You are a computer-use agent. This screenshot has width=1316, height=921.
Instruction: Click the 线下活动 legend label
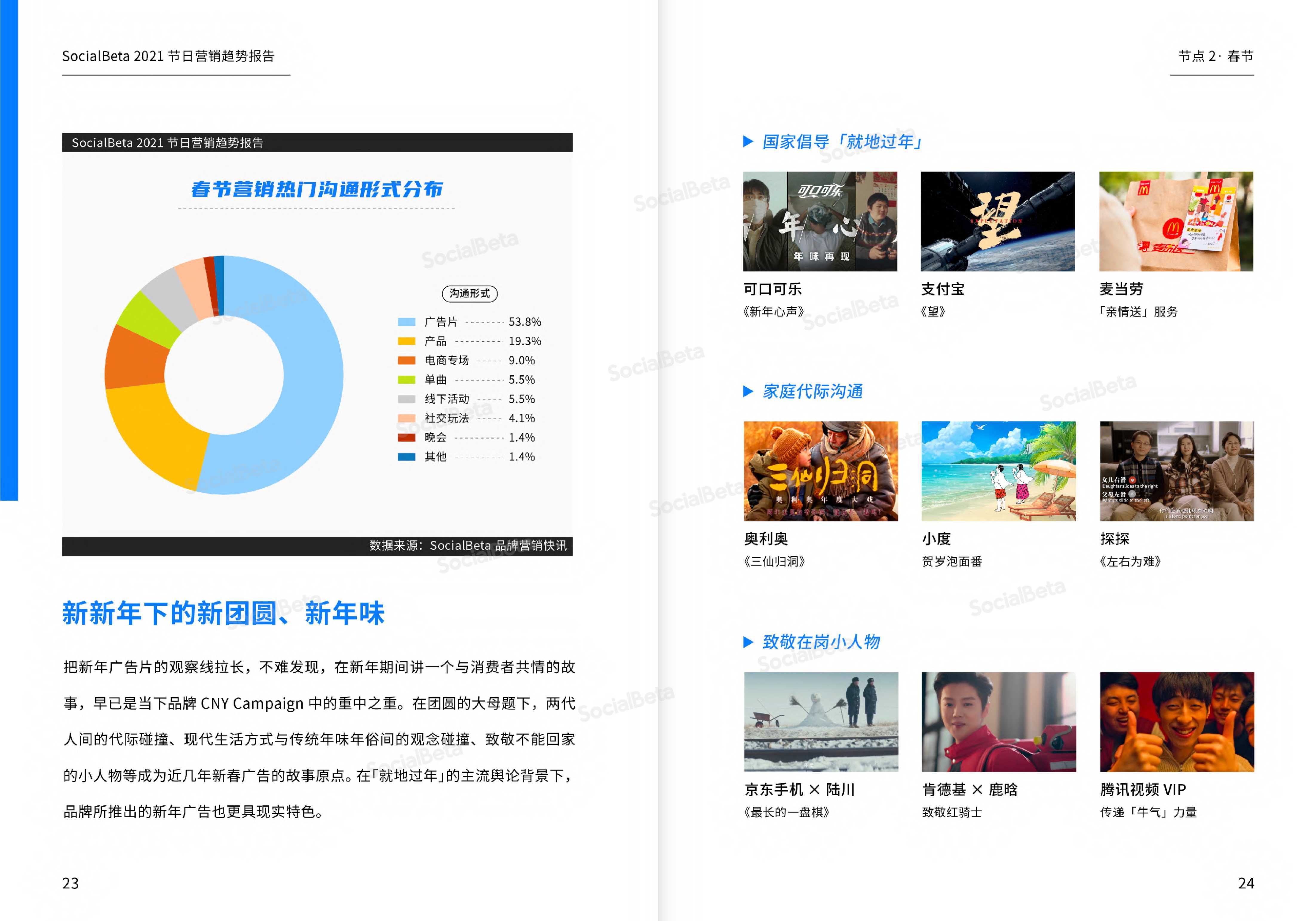(x=447, y=399)
